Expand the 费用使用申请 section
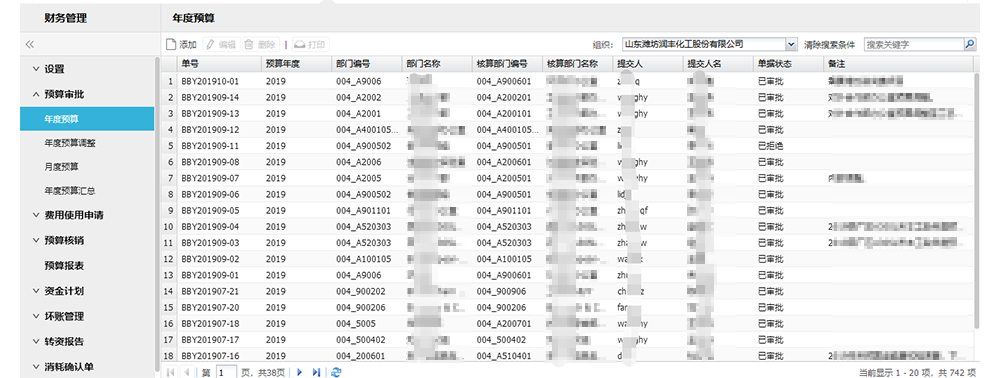Image resolution: width=1000 pixels, height=378 pixels. [x=67, y=215]
